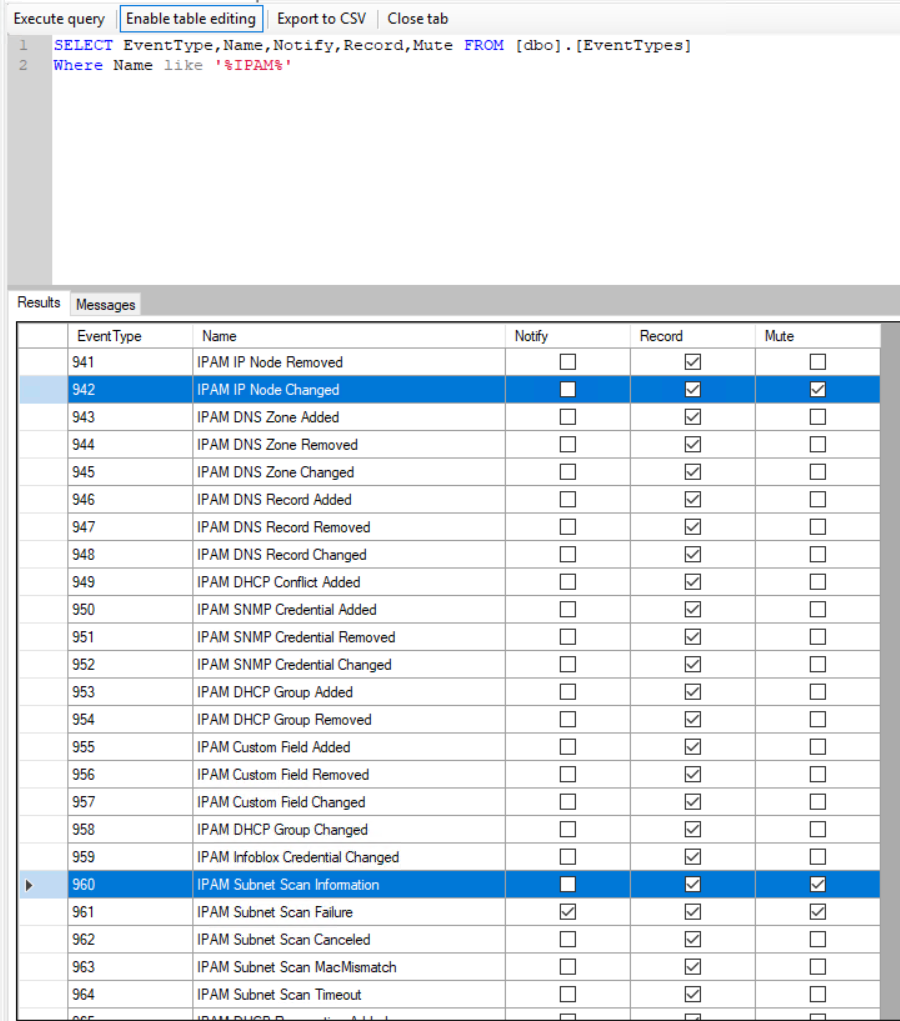Uncheck Mute for IPAM IP Node Changed

pyautogui.click(x=818, y=389)
